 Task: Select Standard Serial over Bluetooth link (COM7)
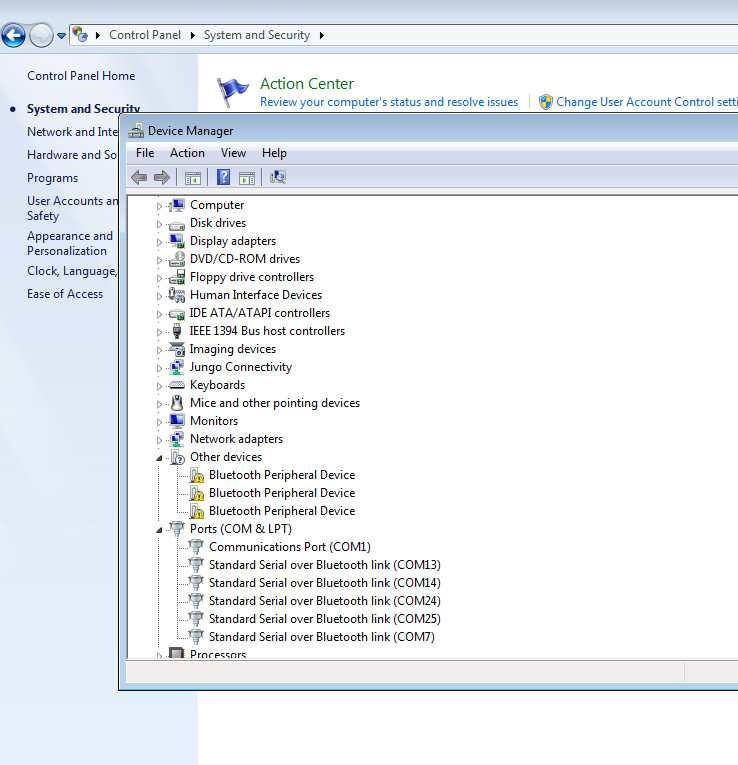(x=322, y=637)
